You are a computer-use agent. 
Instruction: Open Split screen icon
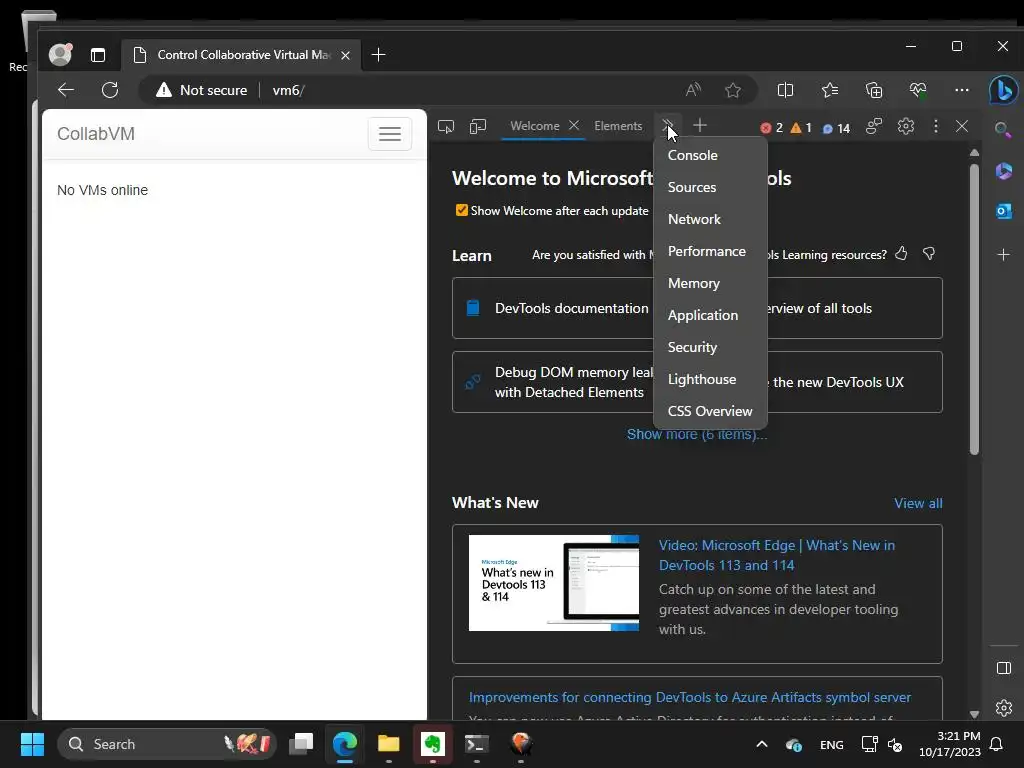pos(786,90)
